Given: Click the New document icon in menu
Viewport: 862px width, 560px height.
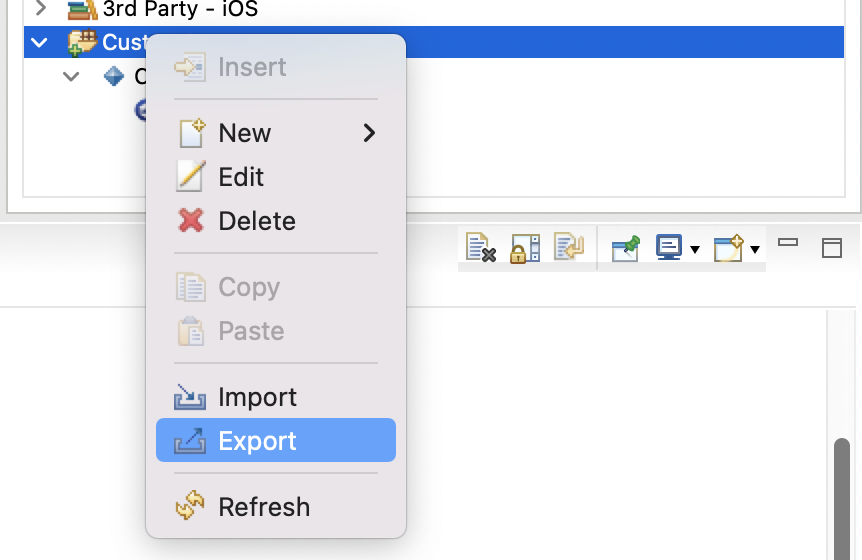Looking at the screenshot, I should tap(191, 133).
